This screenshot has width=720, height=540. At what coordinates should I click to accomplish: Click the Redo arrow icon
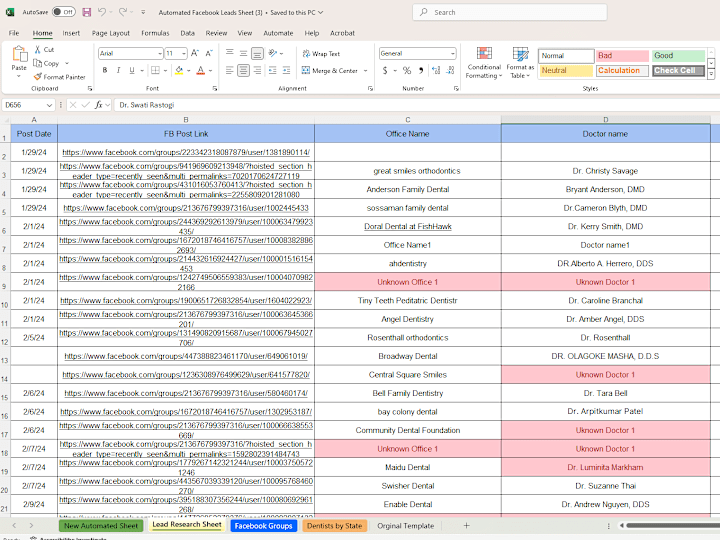point(123,12)
